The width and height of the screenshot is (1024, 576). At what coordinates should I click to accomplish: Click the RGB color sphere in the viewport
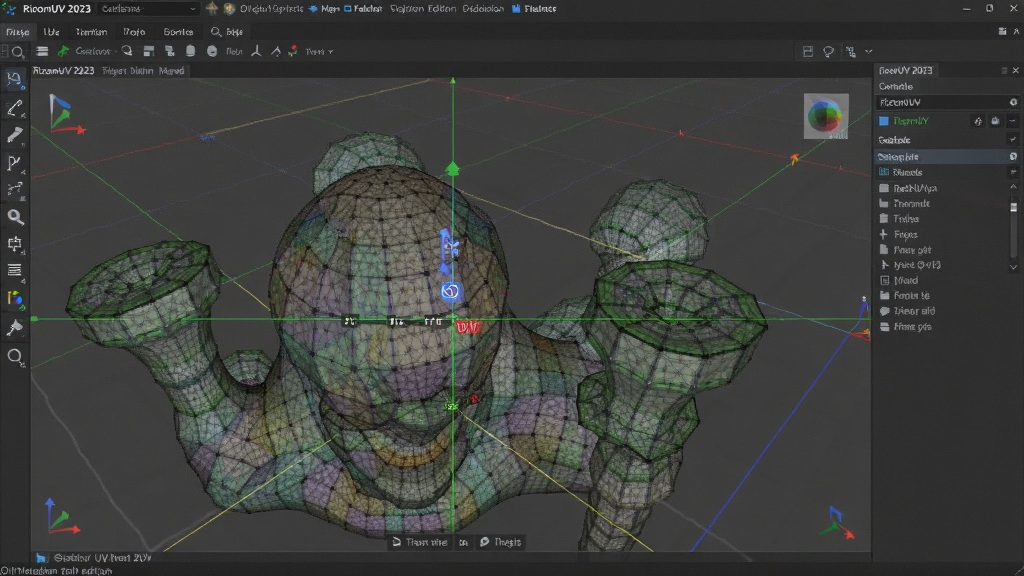click(x=825, y=116)
